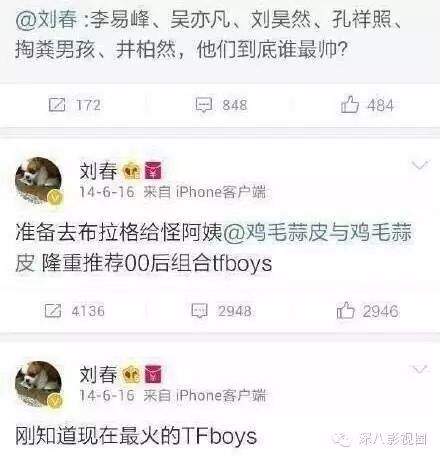Expand options chevron on middle post

420,165
